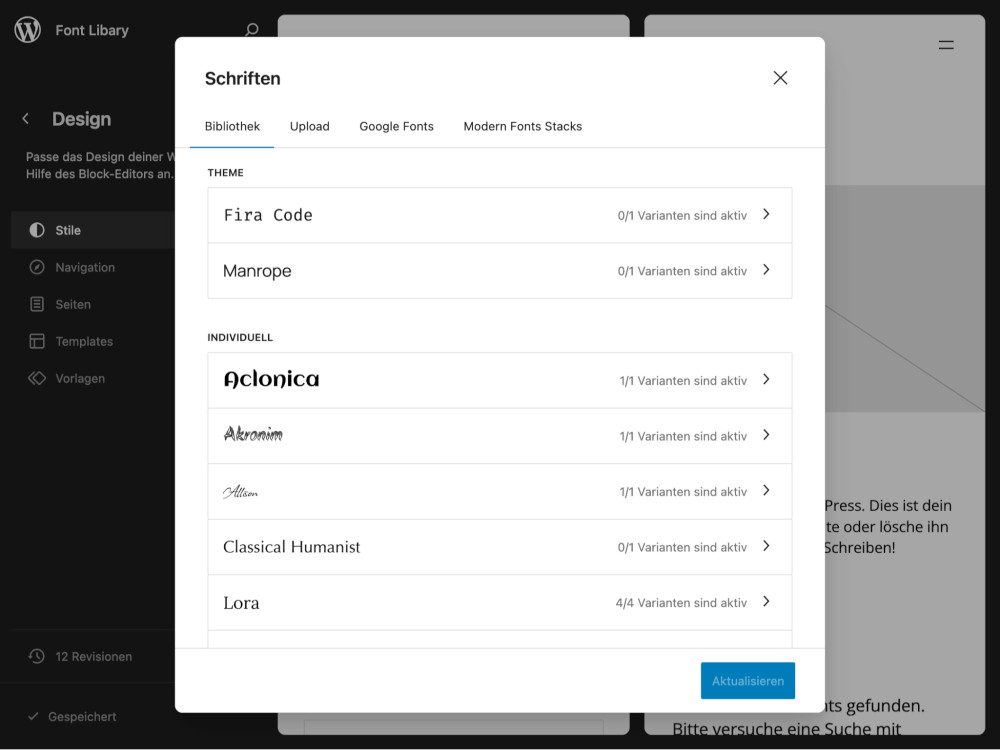Click the Stile half-circle icon
Screen dimensions: 1000x750
click(37, 230)
